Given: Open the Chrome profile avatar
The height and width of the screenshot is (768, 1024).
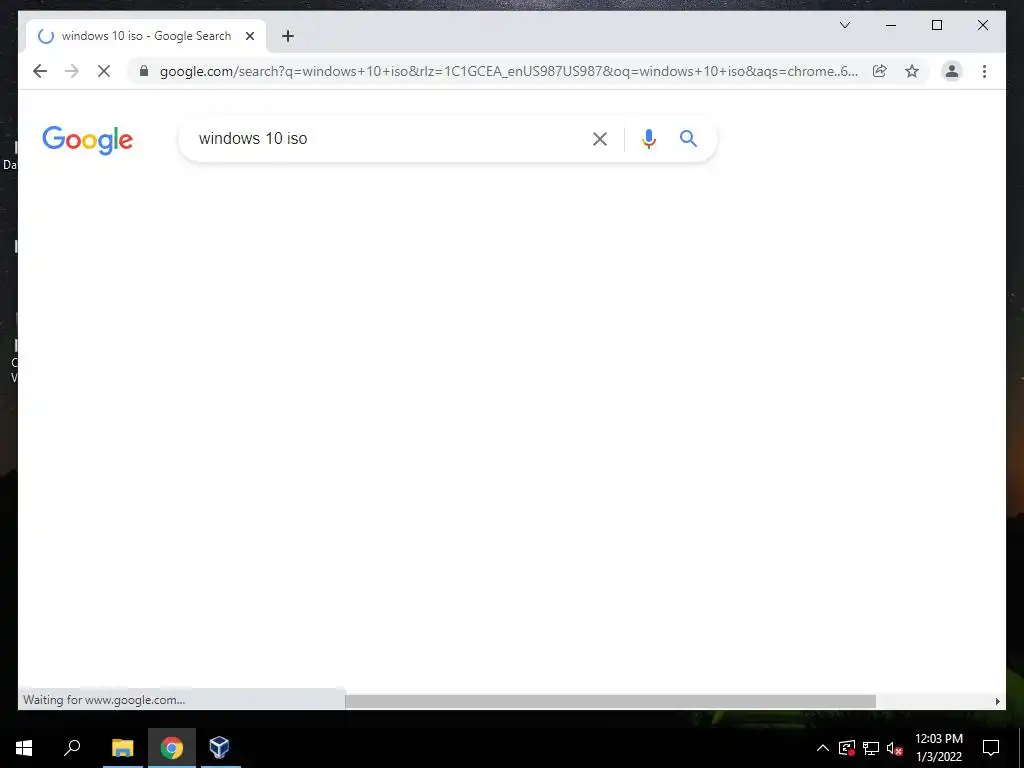Looking at the screenshot, I should (952, 71).
